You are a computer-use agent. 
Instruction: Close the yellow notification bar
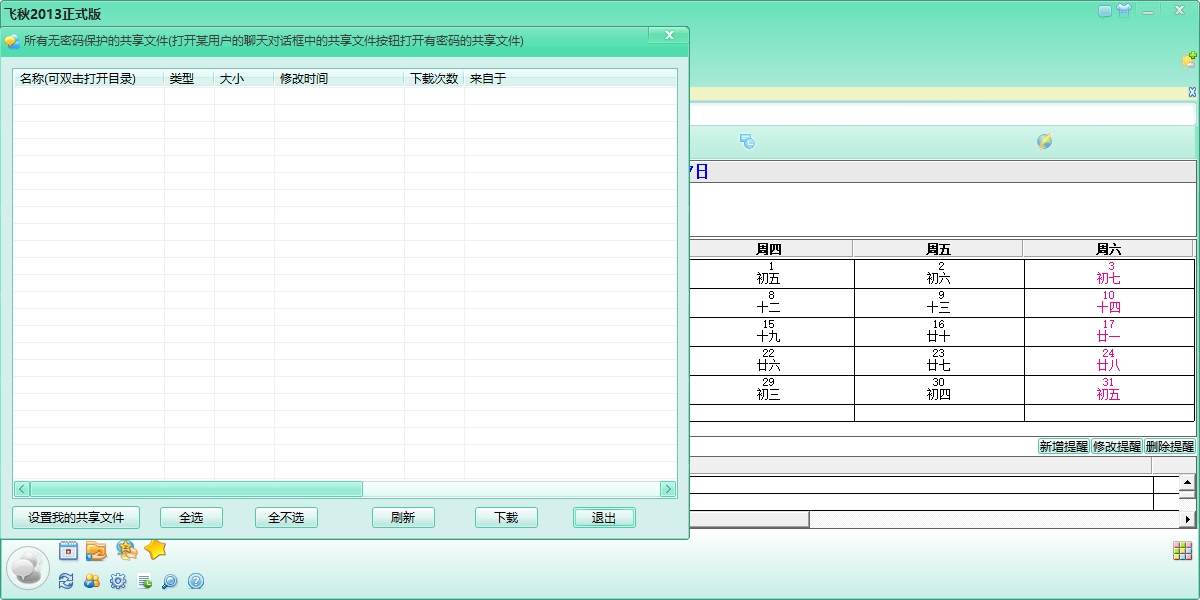coord(1192,92)
